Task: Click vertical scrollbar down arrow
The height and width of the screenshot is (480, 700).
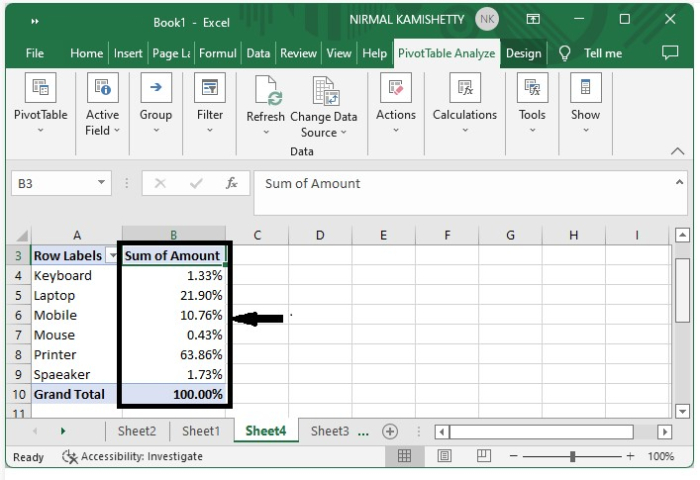Action: pos(682,411)
